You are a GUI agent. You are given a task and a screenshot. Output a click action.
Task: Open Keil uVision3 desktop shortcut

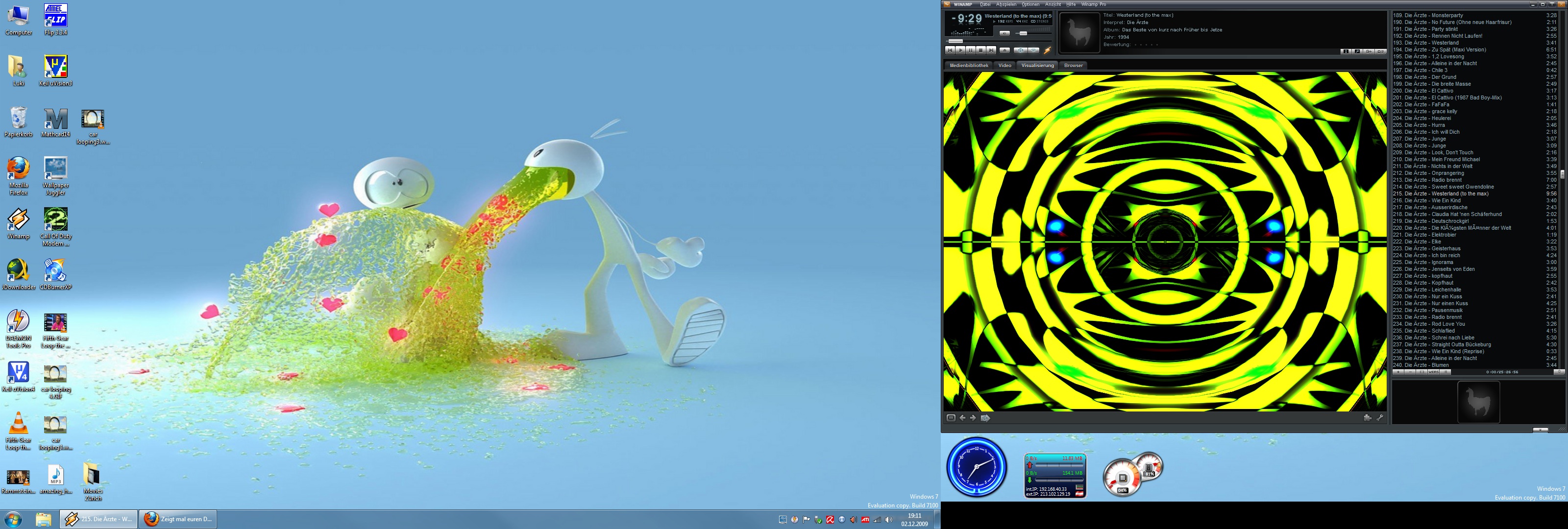[55, 71]
